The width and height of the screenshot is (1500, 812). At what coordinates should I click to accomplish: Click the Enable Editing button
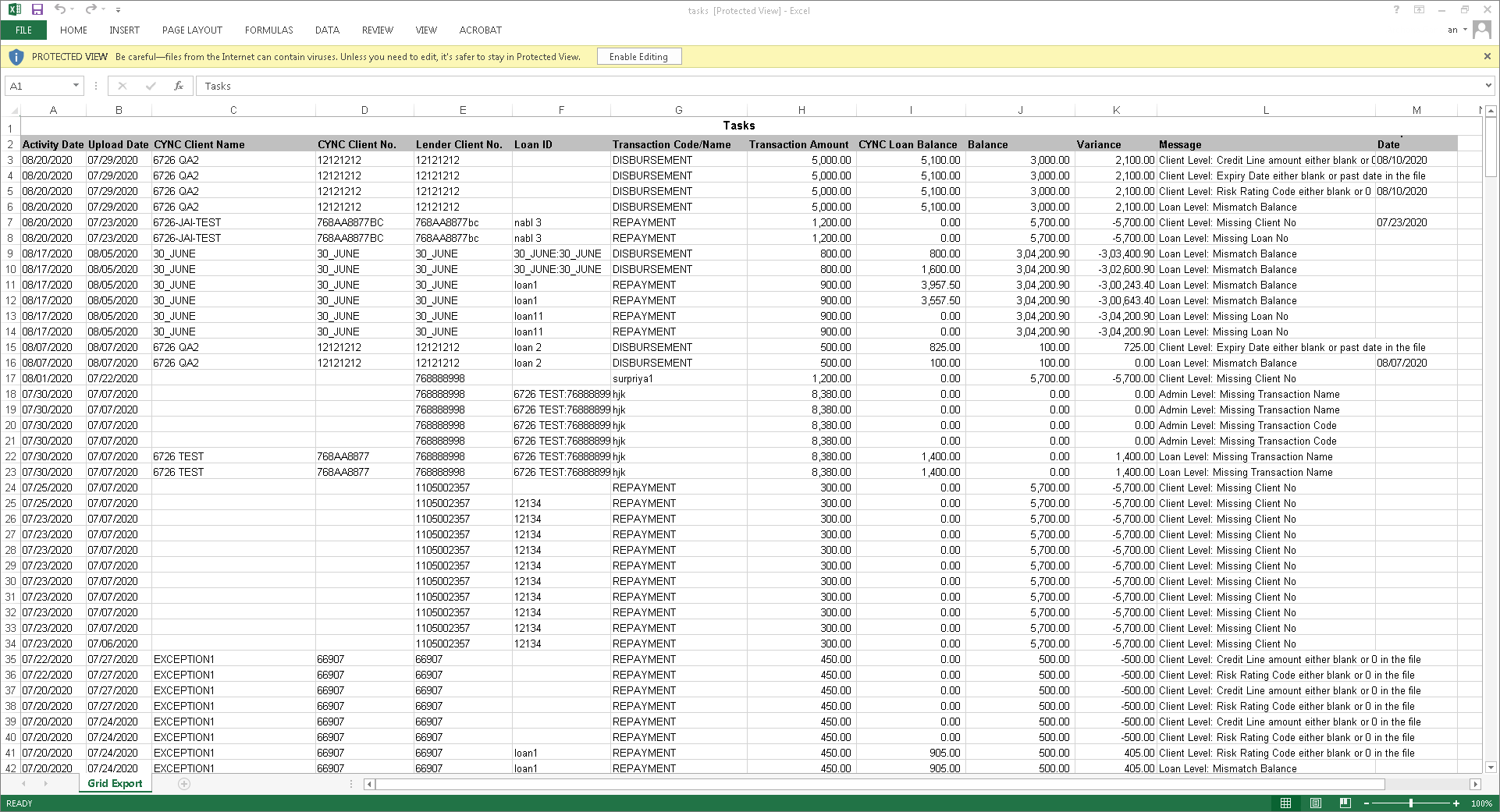click(x=638, y=57)
